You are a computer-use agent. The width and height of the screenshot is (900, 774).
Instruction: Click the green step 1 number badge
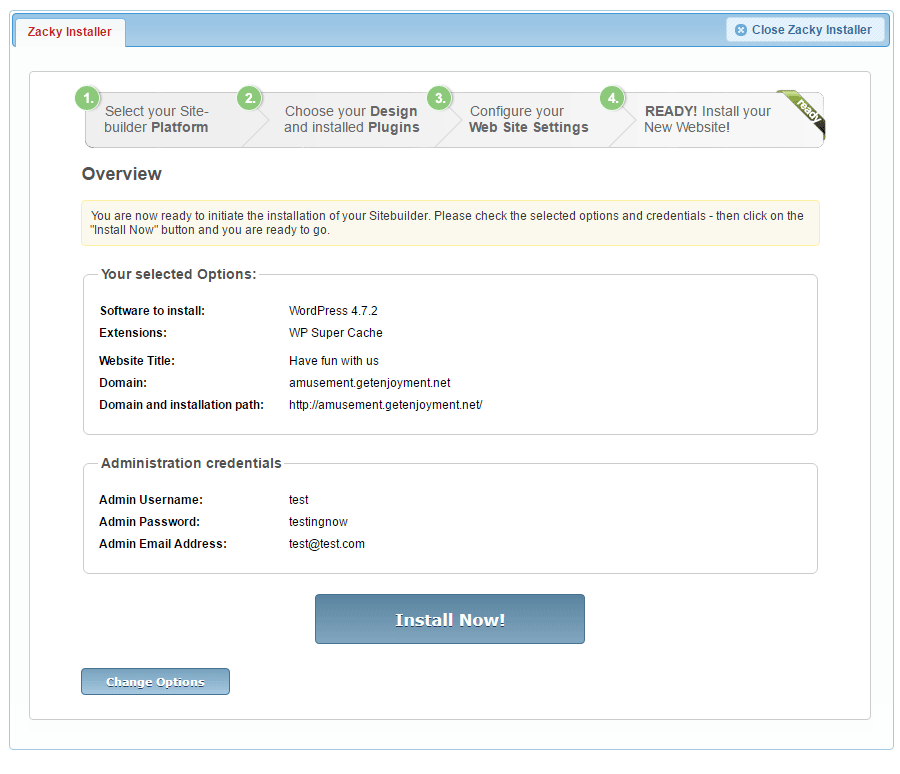88,98
